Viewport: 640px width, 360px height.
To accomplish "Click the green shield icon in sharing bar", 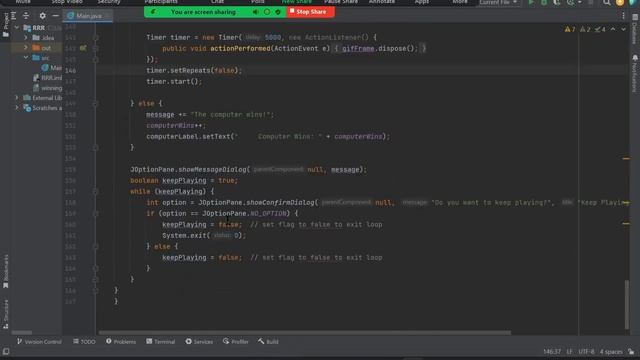I will pyautogui.click(x=278, y=12).
